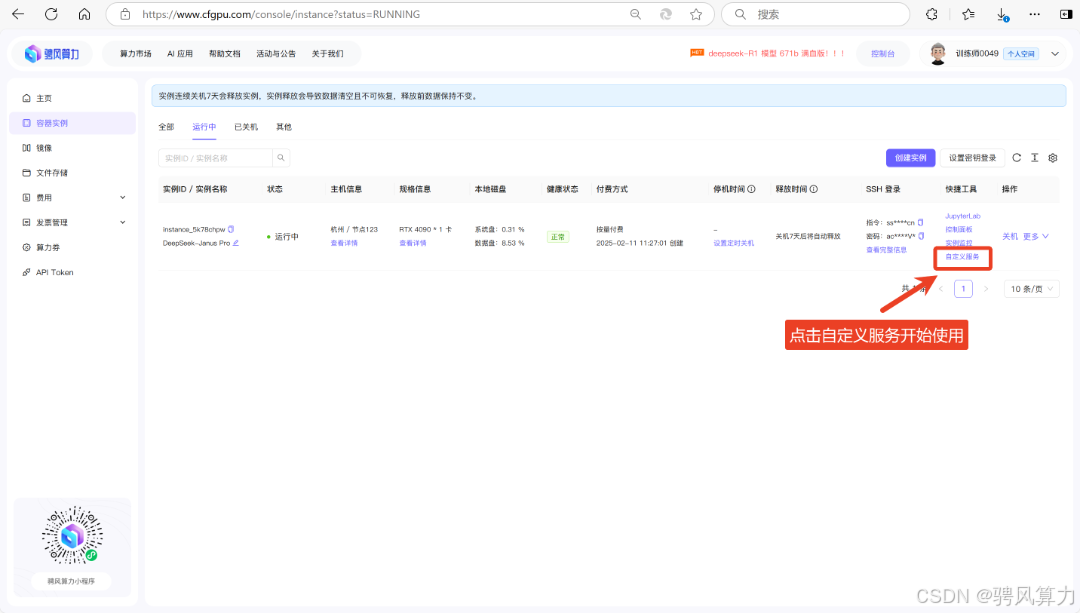Click the 创建实例 button

(x=910, y=158)
